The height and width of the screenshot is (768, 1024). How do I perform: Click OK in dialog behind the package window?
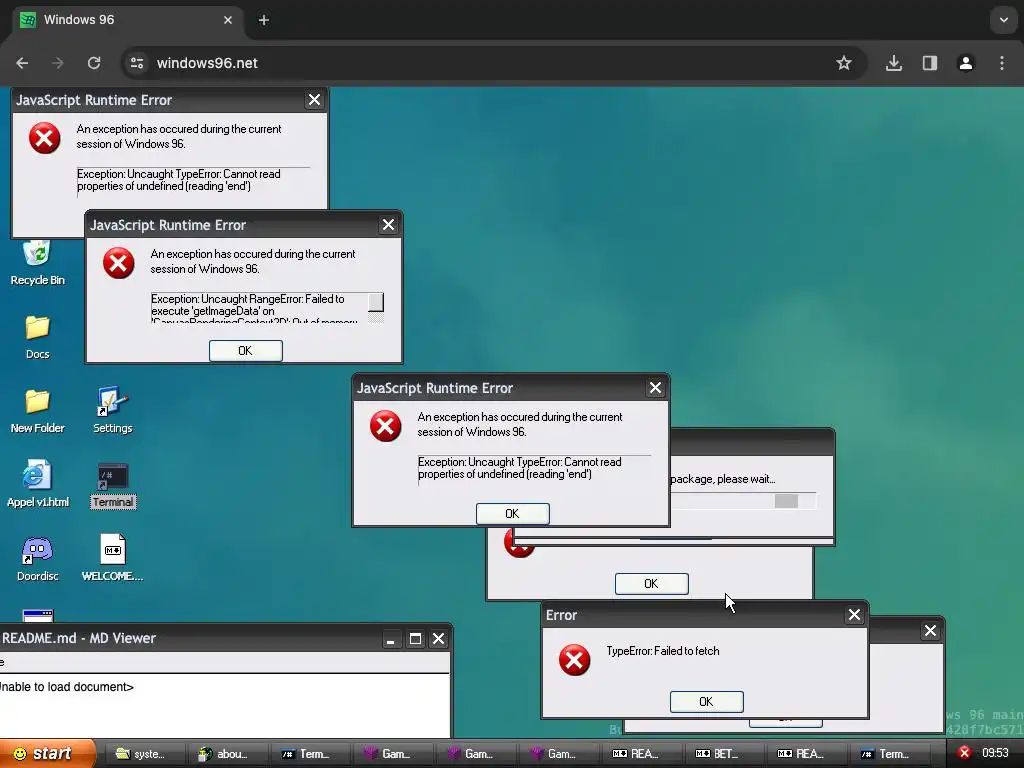click(652, 584)
